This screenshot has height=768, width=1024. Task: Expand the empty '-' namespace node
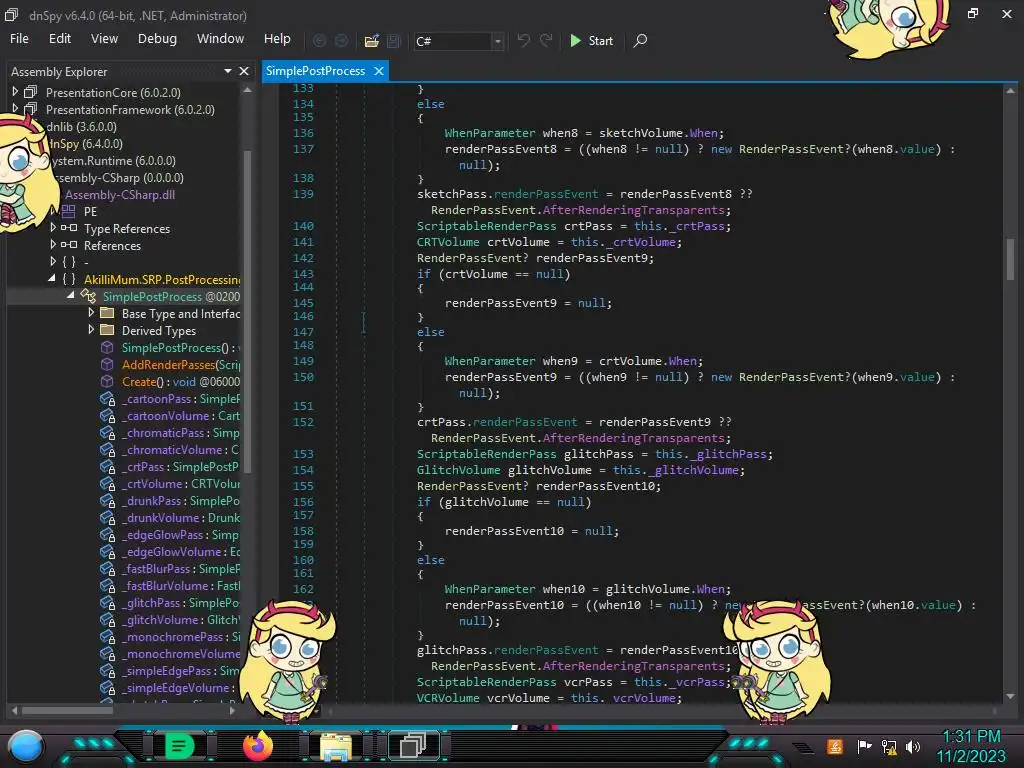(x=53, y=262)
